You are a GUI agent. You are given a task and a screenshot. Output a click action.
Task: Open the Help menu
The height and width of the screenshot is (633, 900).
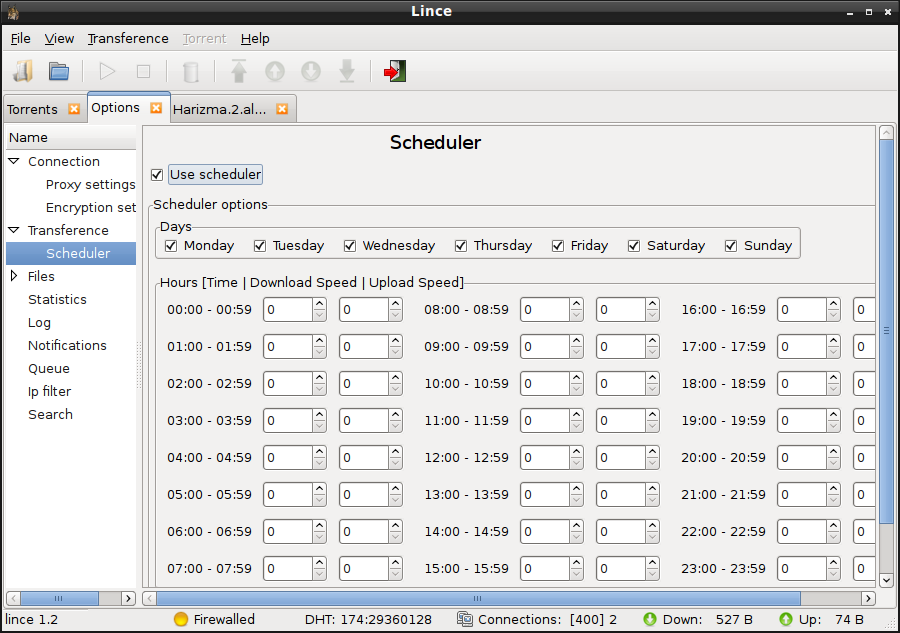(x=255, y=38)
